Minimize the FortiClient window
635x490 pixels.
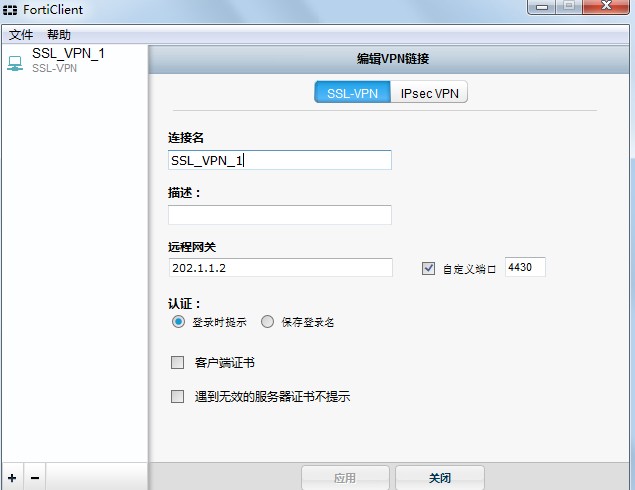(542, 6)
